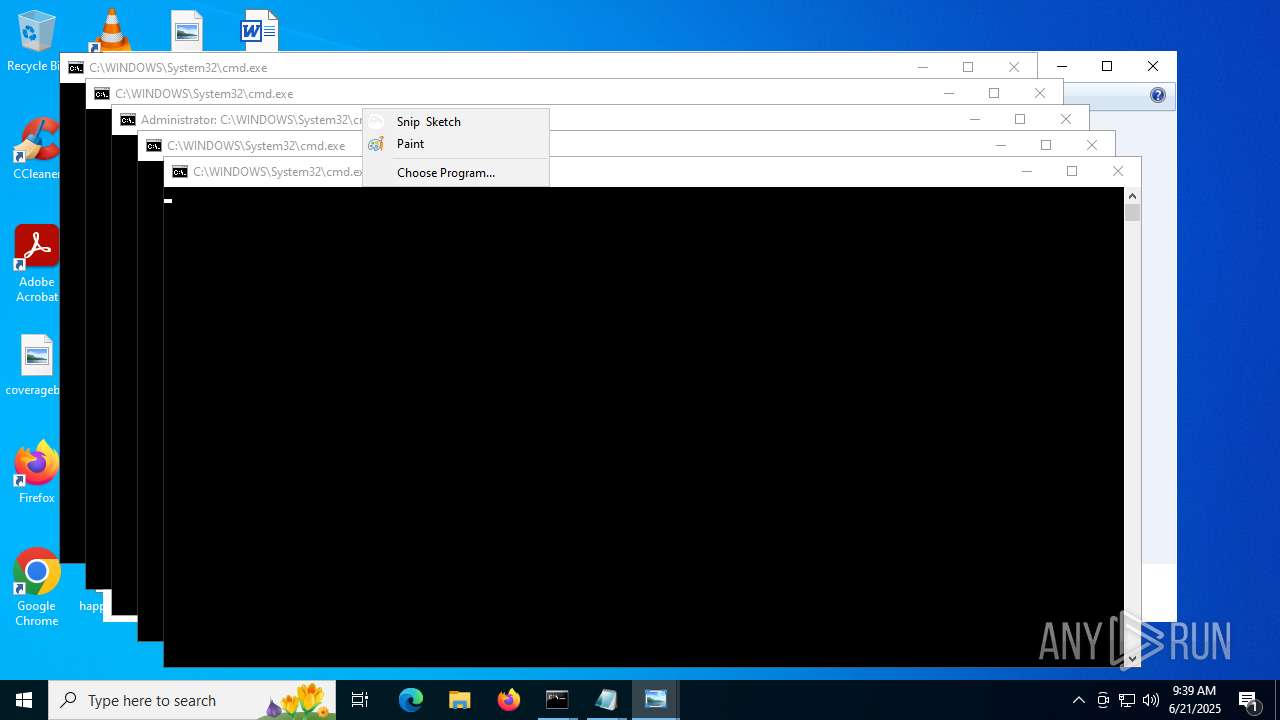Click the front cmd scrollbar thumb
Viewport: 1280px width, 720px height.
coord(1132,212)
